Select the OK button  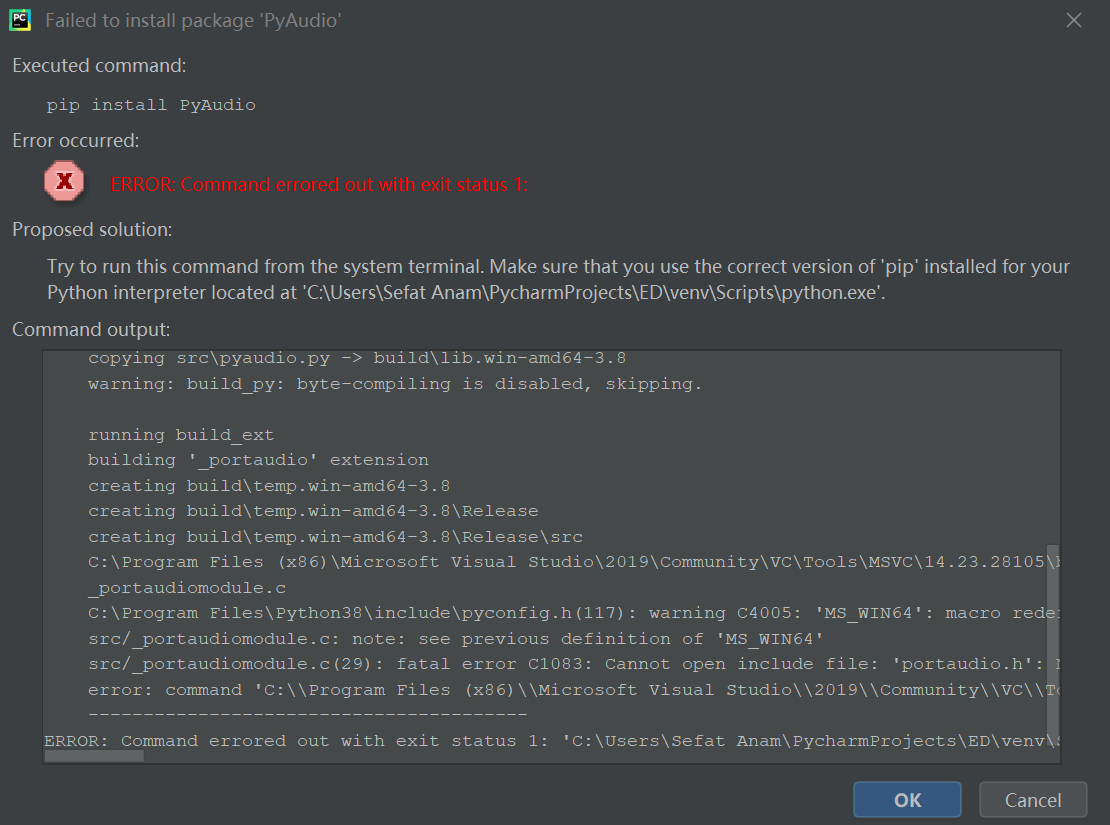(x=906, y=799)
